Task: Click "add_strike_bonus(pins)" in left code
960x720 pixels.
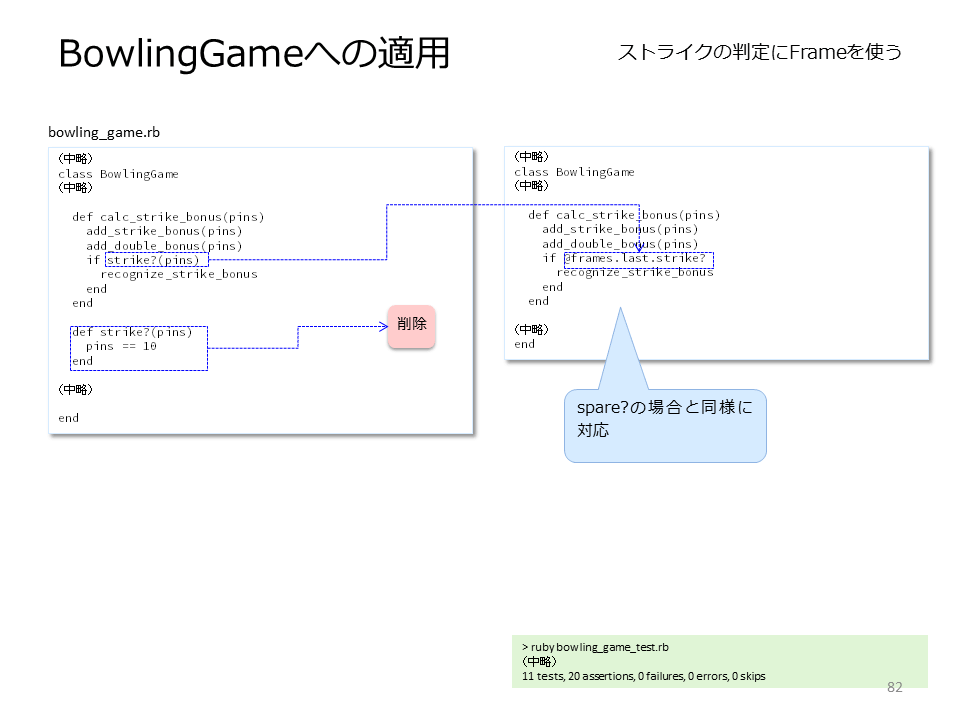Action: 164,231
